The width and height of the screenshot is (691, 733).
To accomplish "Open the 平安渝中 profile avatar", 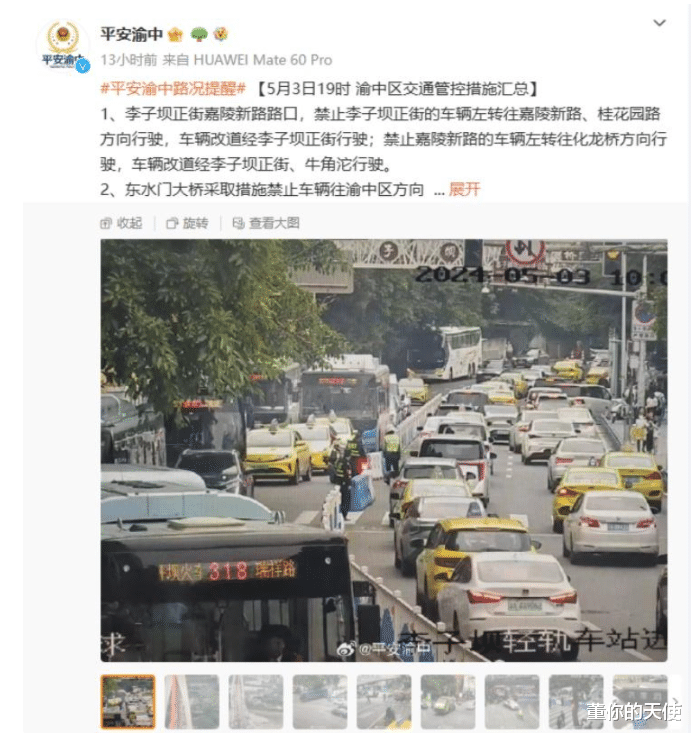I will tap(63, 44).
